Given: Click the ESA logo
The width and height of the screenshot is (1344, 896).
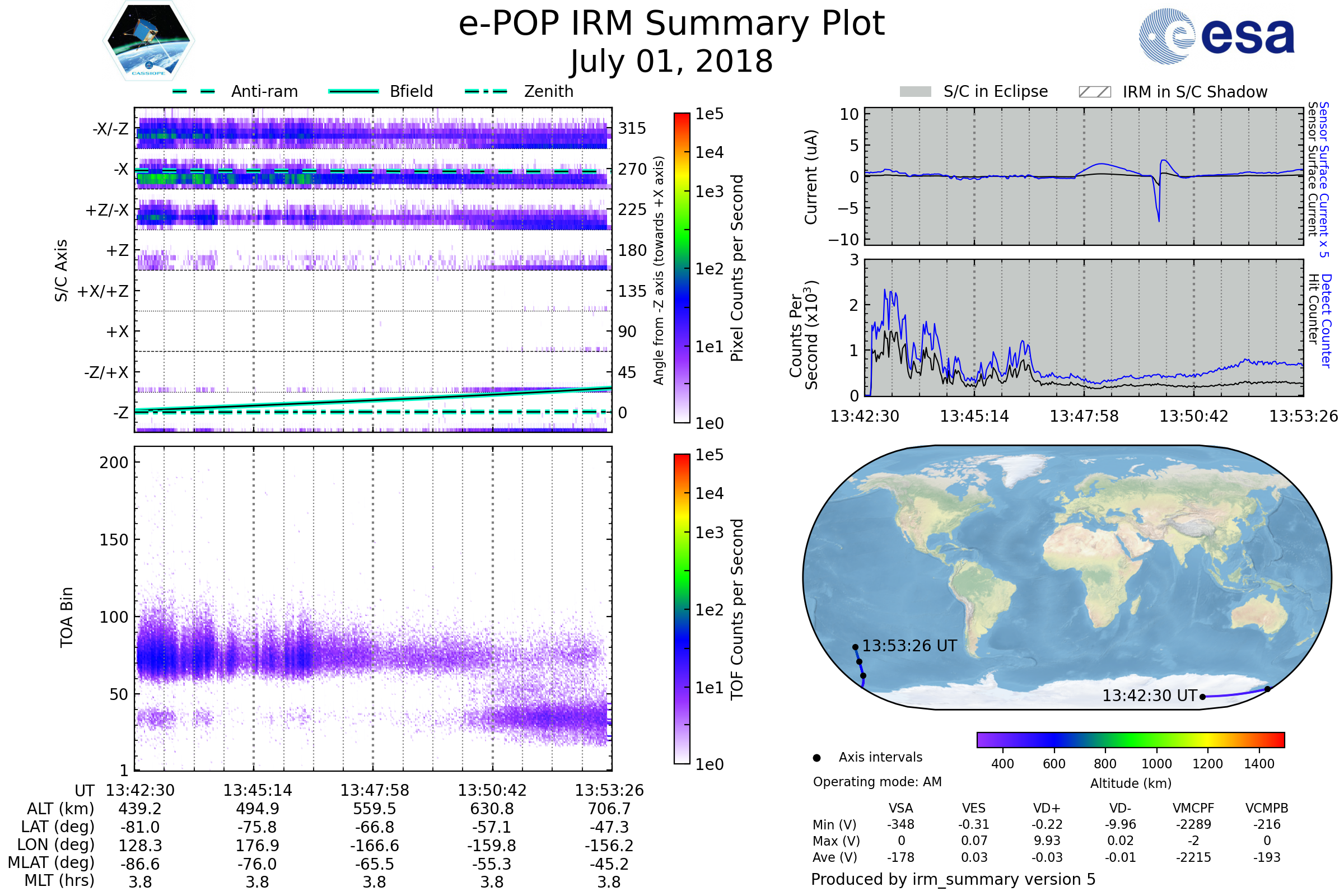Looking at the screenshot, I should (x=1216, y=36).
